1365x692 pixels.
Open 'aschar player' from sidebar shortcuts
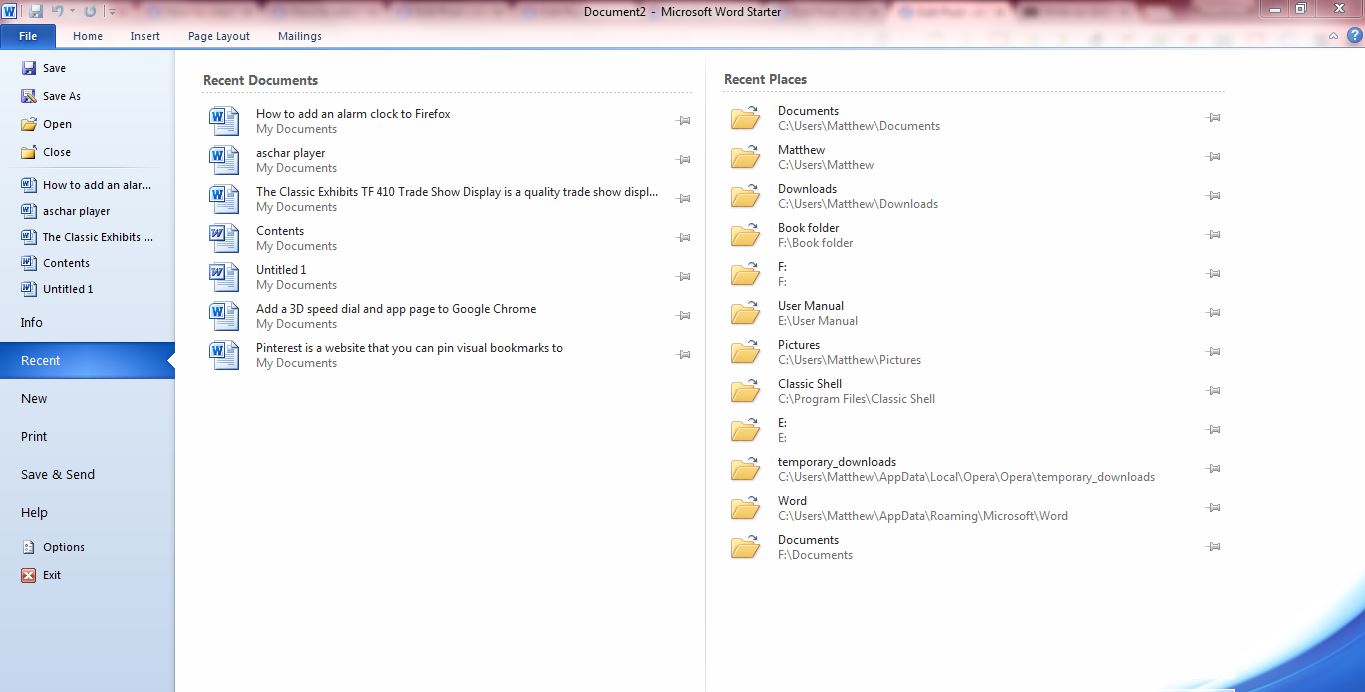click(x=66, y=211)
